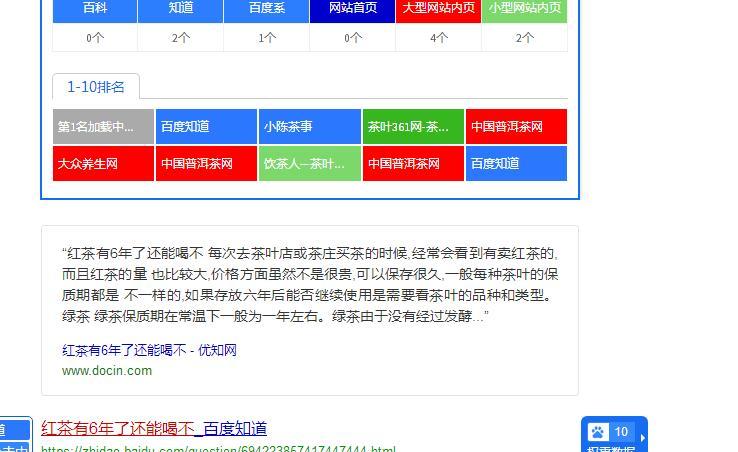
Task: Open the 百度知道 cell below 中国普洱茶网
Action: click(516, 163)
